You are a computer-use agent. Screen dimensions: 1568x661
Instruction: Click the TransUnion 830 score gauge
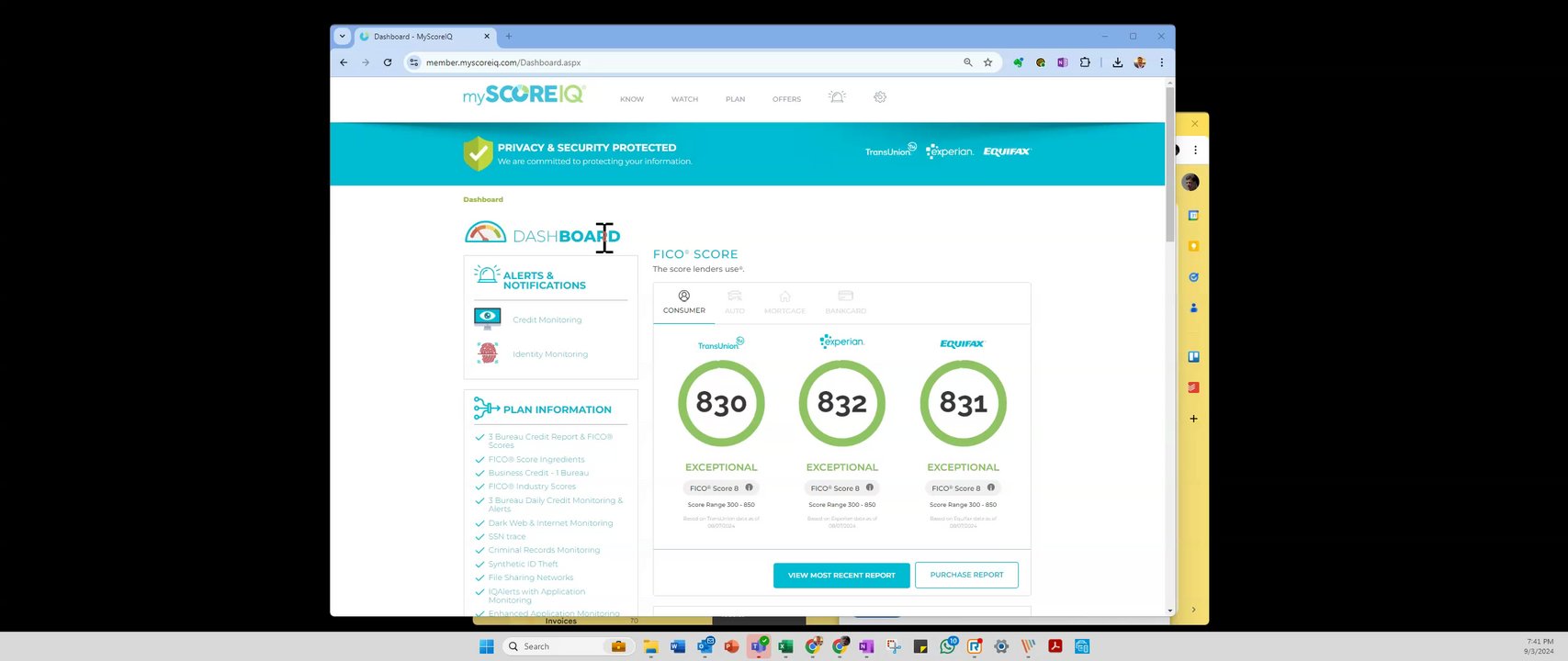click(x=721, y=403)
